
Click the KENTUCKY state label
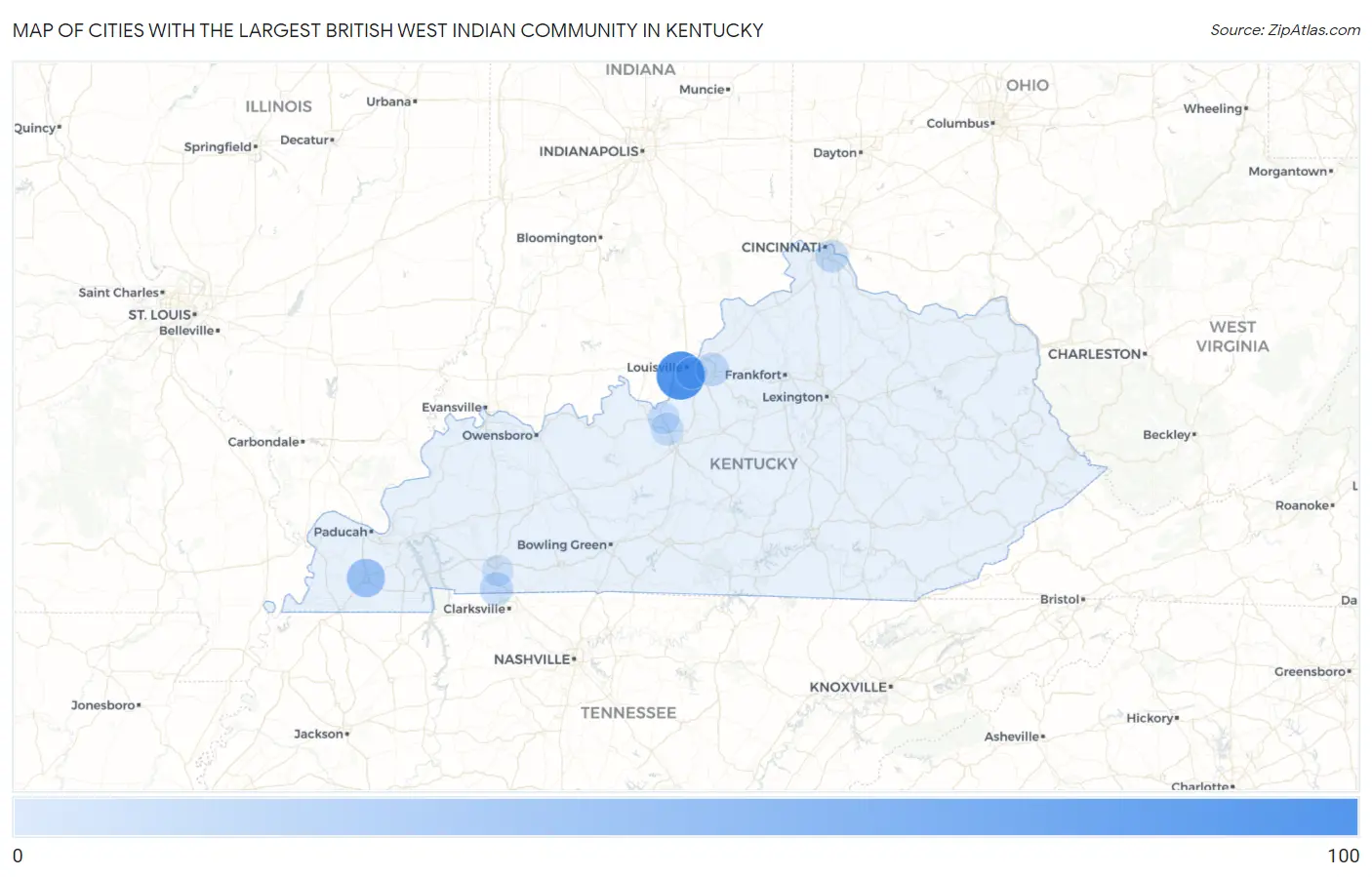pos(753,464)
